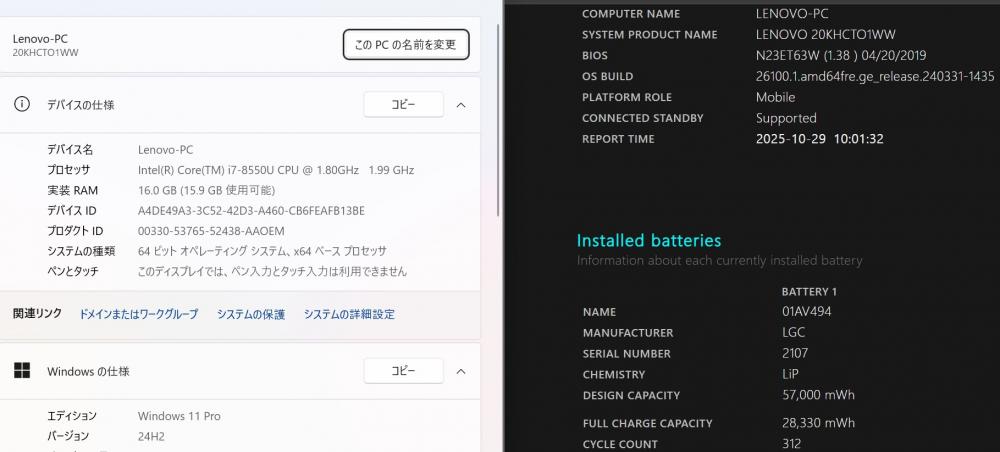The image size is (1000, 452).
Task: Select the デバイス ID value A4DE49A3-3C52-42D3
Action: point(251,211)
